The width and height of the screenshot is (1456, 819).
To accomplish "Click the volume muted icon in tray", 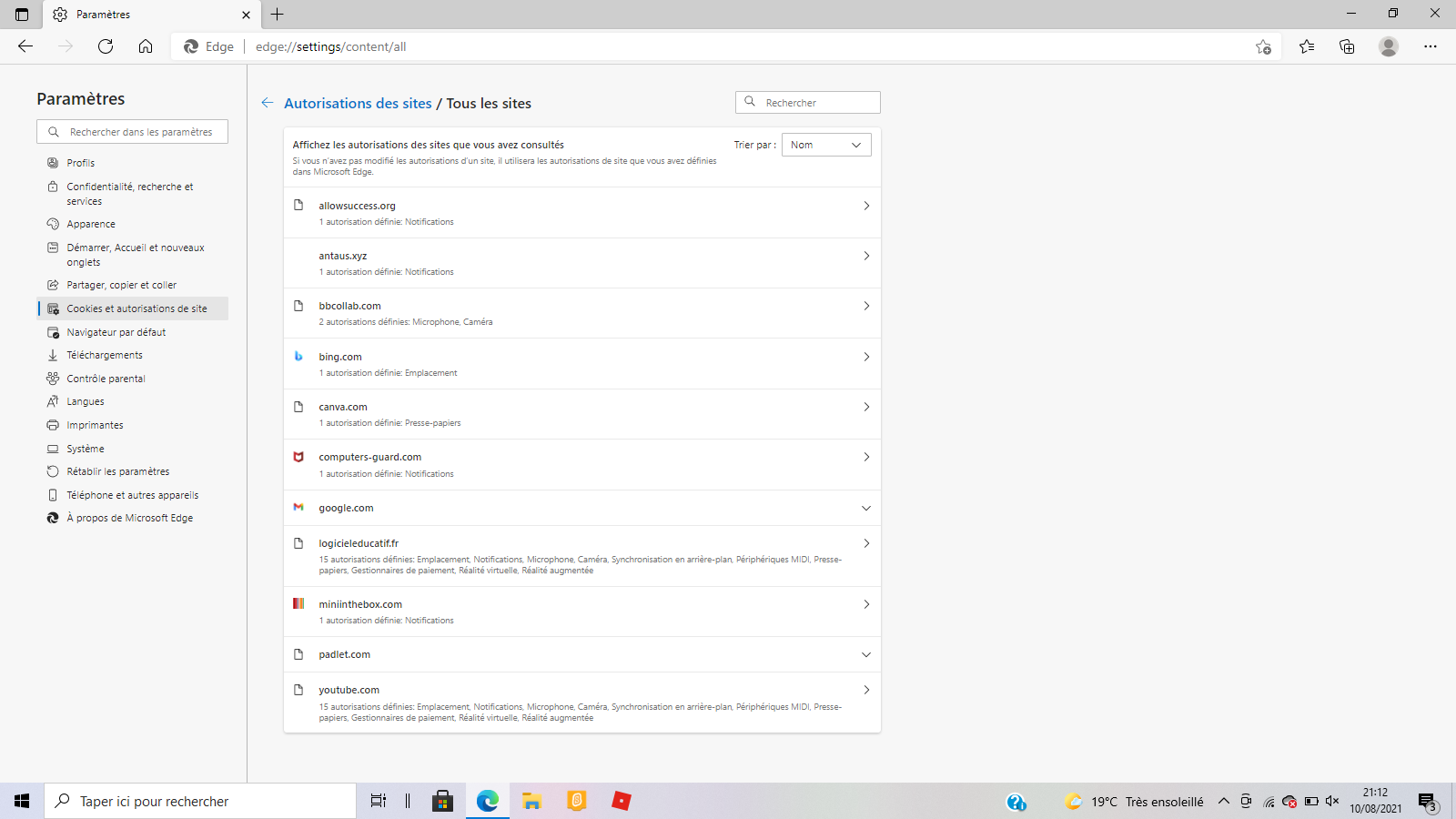I will (1332, 801).
